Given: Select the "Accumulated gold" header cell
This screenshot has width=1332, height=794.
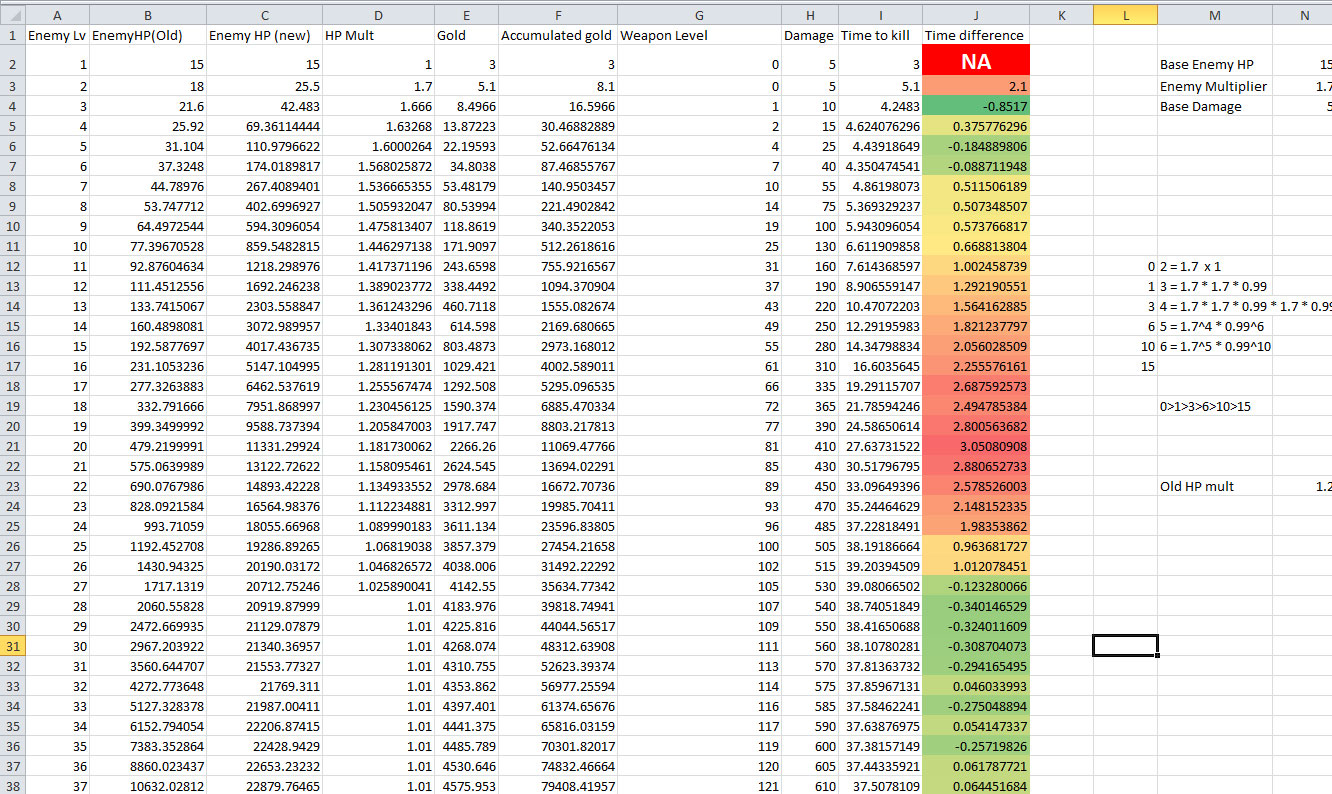Looking at the screenshot, I should coord(557,36).
